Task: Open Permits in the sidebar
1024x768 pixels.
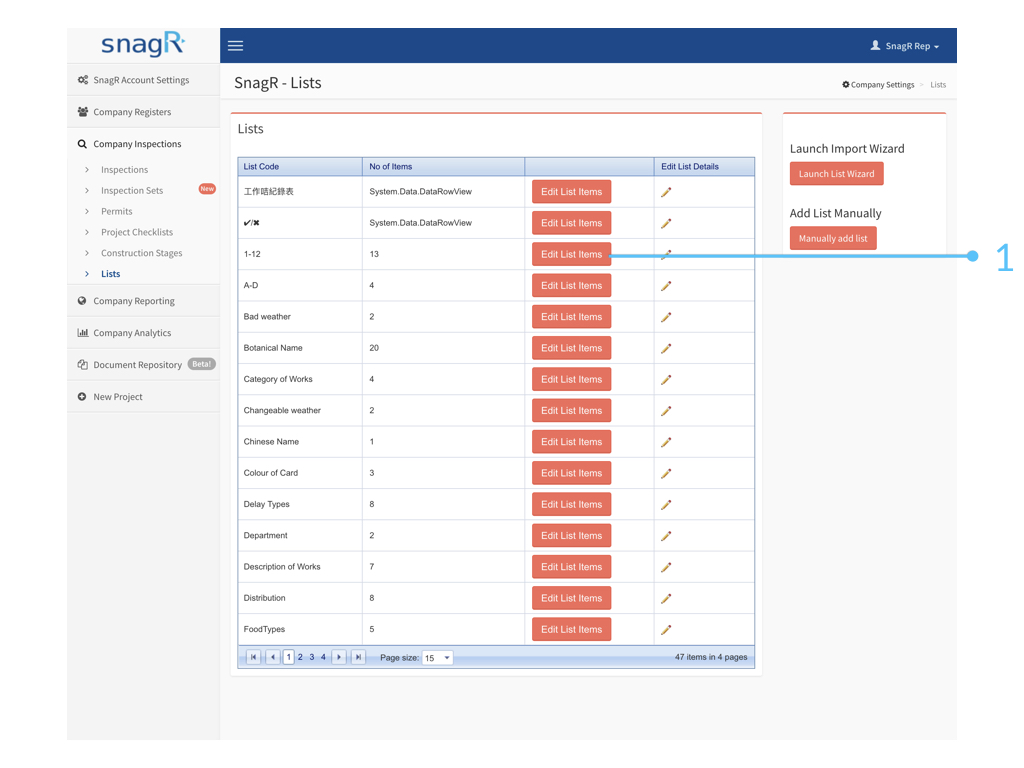Action: [x=116, y=212]
